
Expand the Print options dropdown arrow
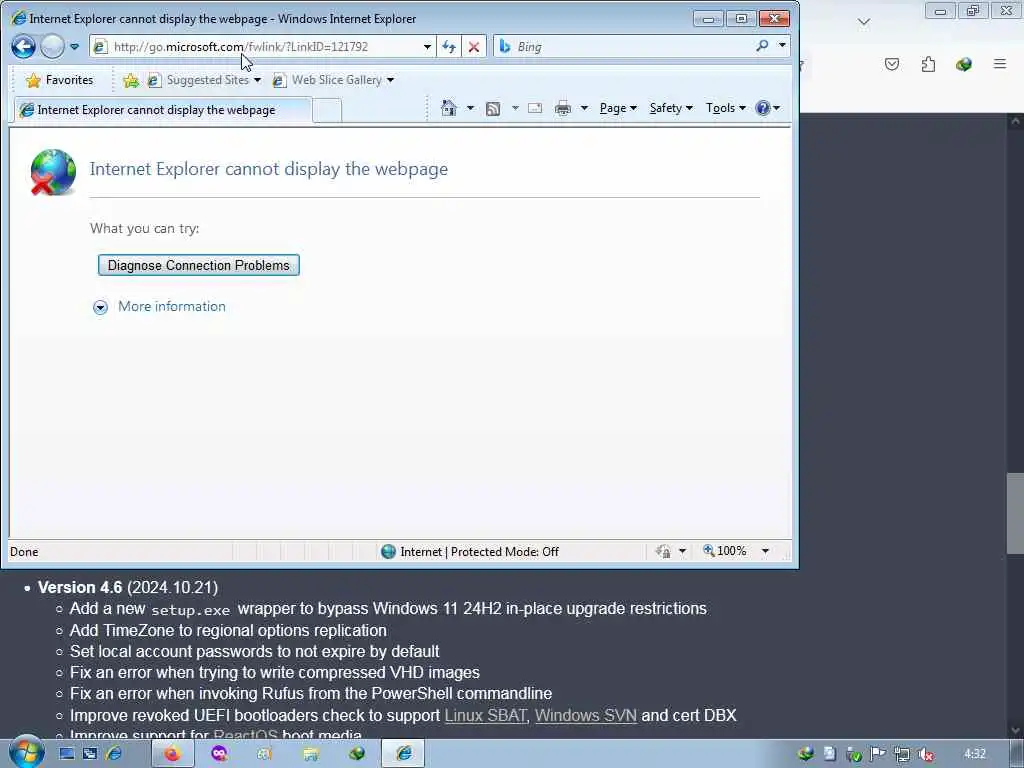tap(584, 108)
